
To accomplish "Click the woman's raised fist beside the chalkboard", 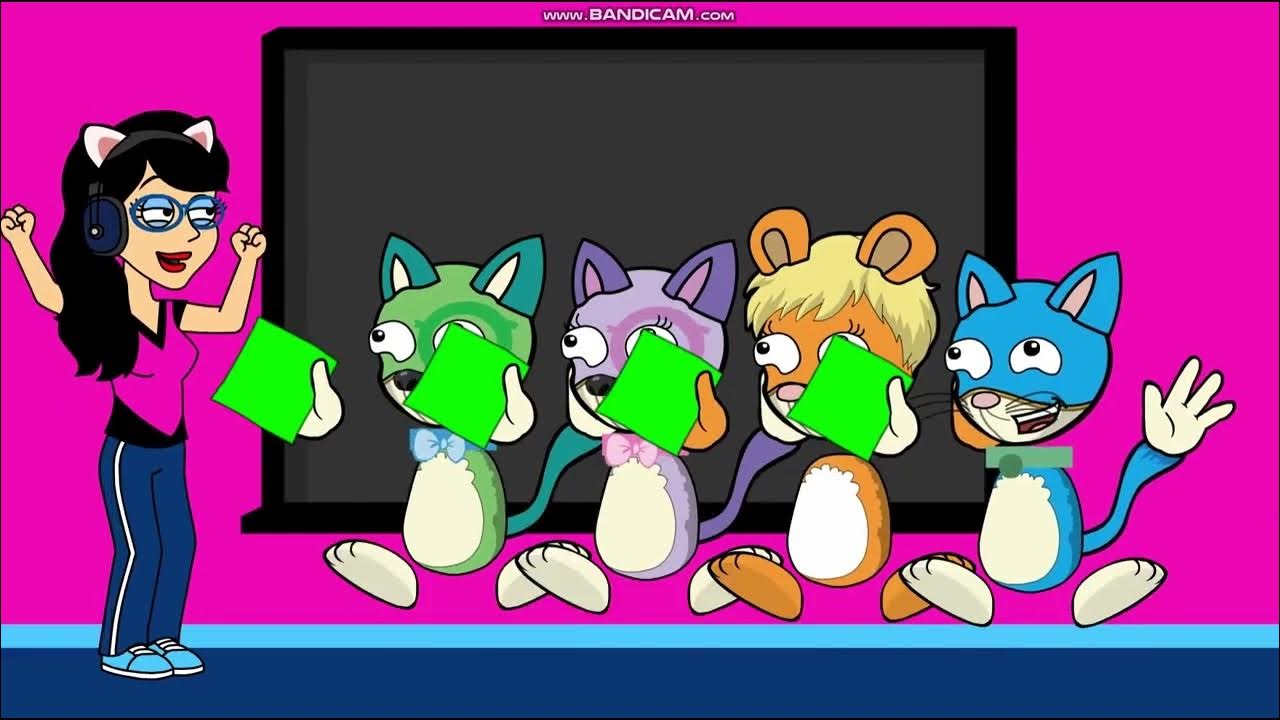I will pyautogui.click(x=249, y=242).
